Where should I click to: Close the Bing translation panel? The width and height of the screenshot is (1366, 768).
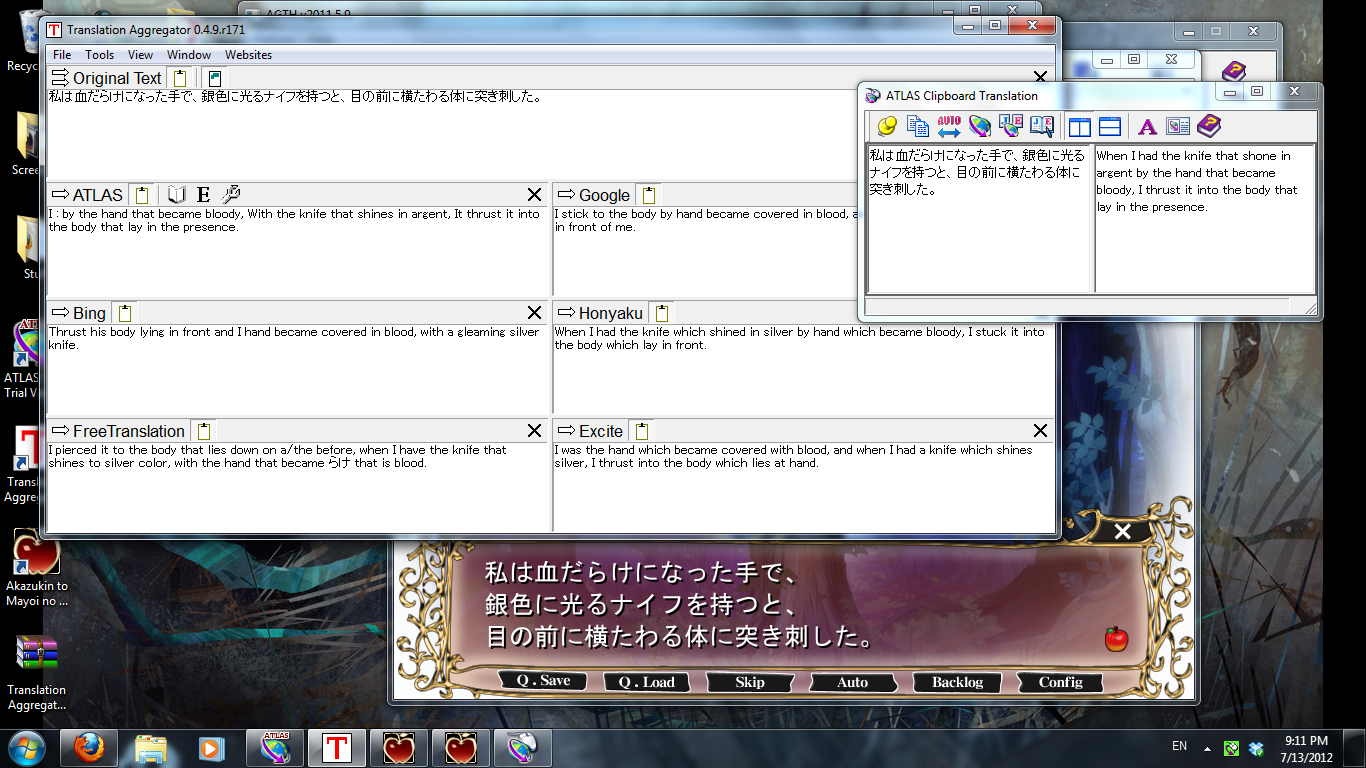pyautogui.click(x=534, y=313)
